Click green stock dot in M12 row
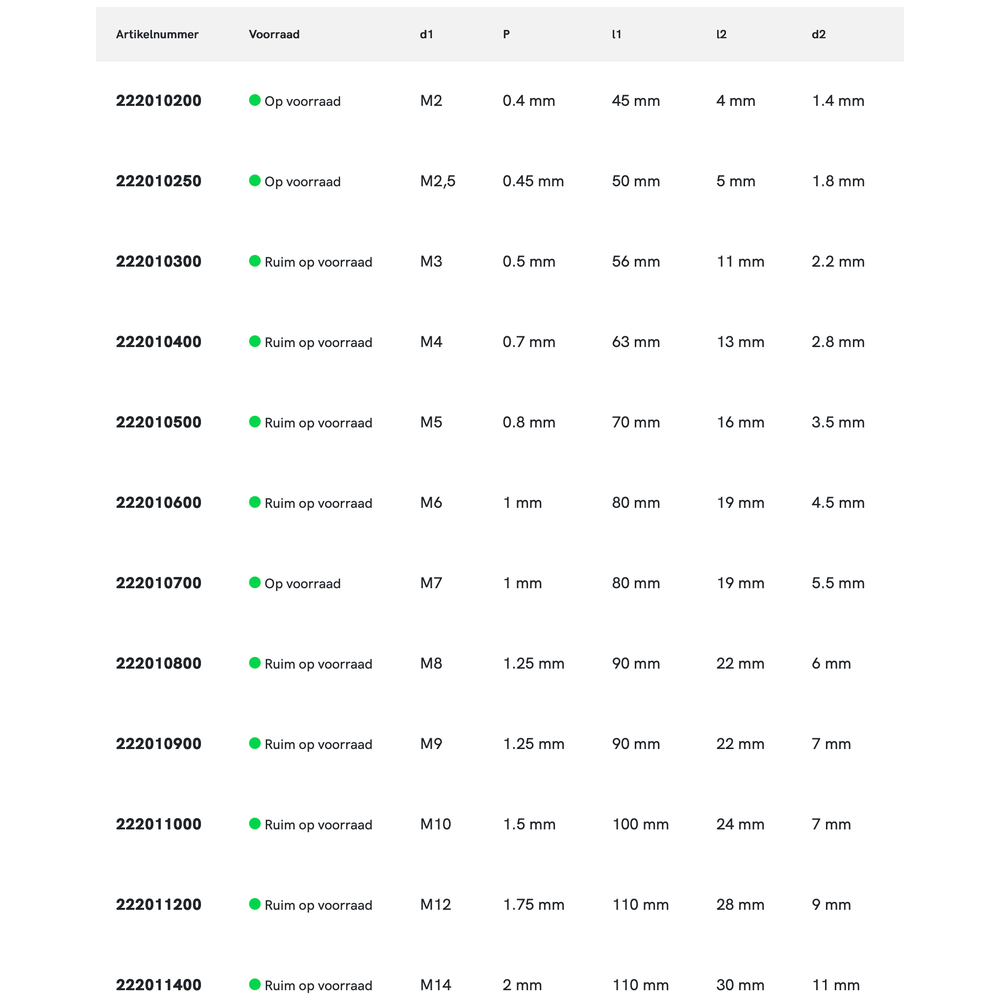 point(255,904)
